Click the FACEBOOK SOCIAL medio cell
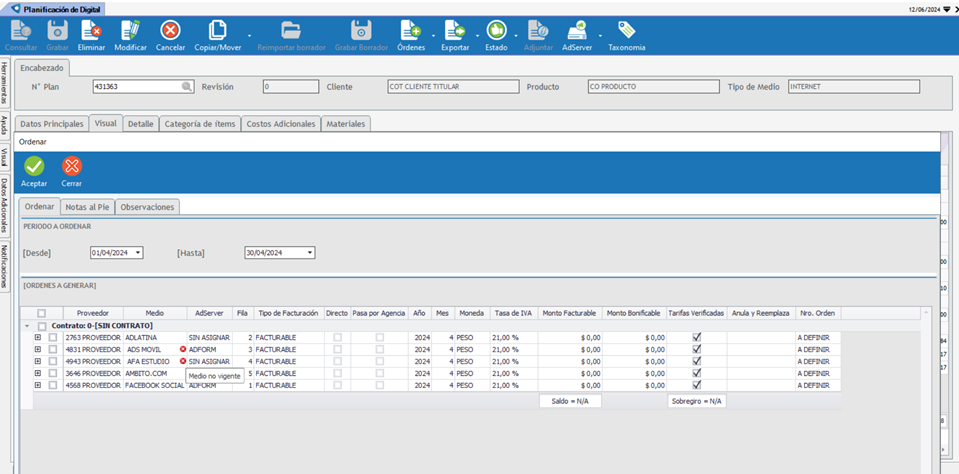The height and width of the screenshot is (474, 959). pos(155,385)
